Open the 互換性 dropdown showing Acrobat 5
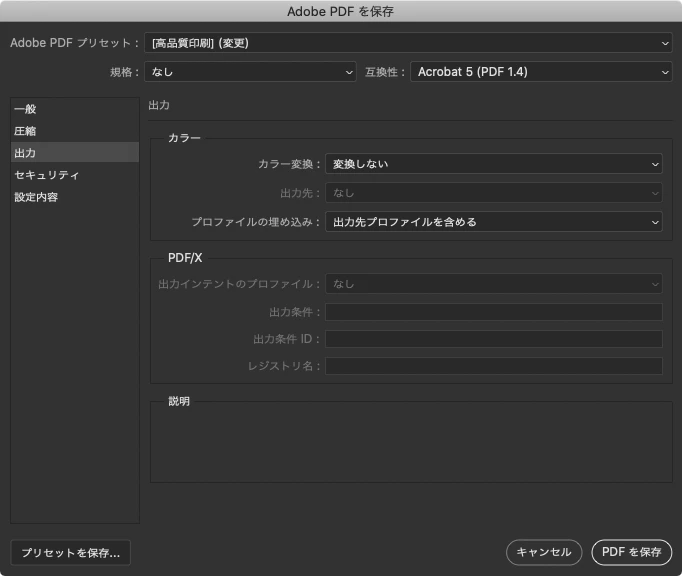This screenshot has height=576, width=682. pyautogui.click(x=541, y=72)
